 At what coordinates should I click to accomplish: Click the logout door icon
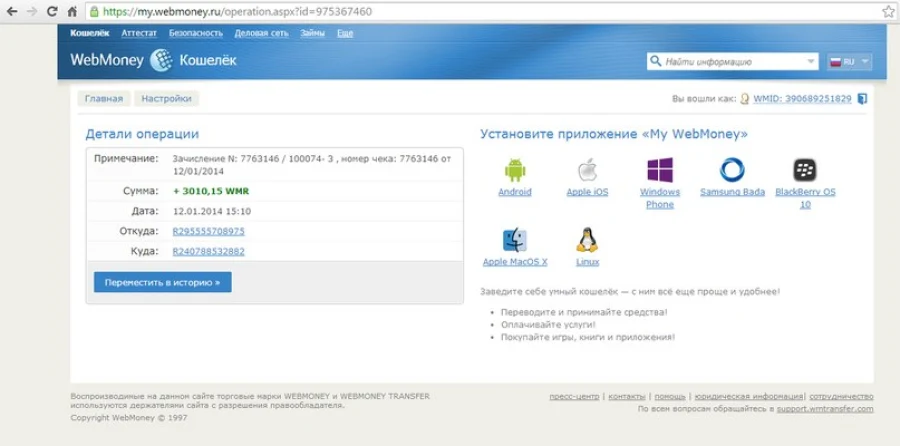[862, 99]
